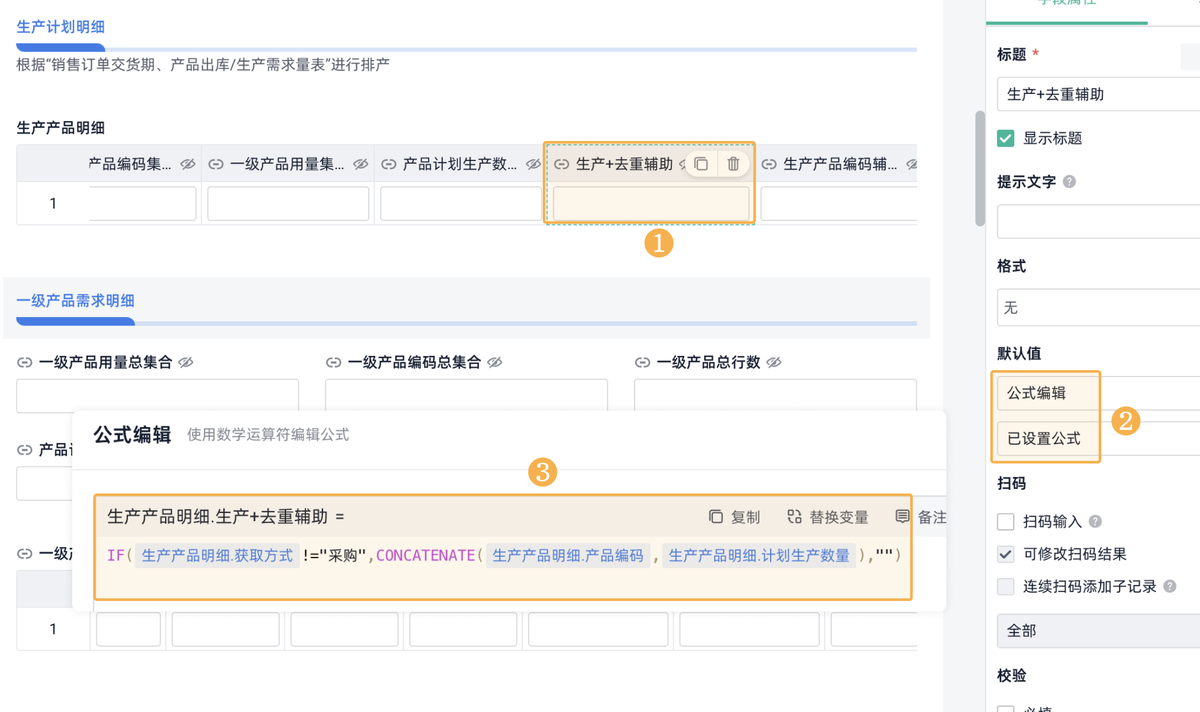Enable the 扫码输入 checkbox
The height and width of the screenshot is (712, 1200).
[1006, 521]
